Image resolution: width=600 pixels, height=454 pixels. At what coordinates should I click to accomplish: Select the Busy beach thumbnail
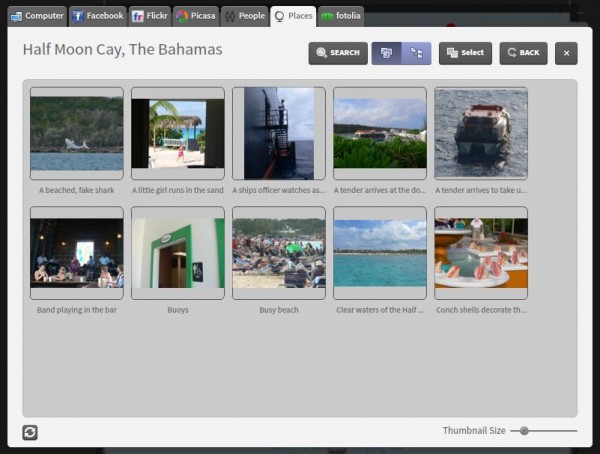[279, 253]
